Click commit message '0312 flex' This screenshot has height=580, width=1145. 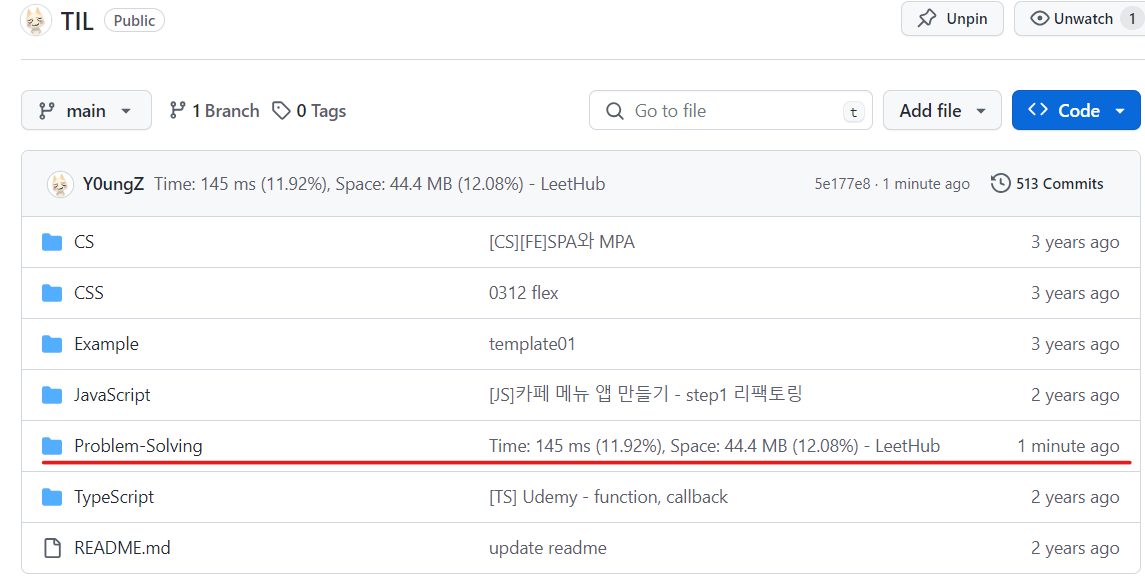524,293
